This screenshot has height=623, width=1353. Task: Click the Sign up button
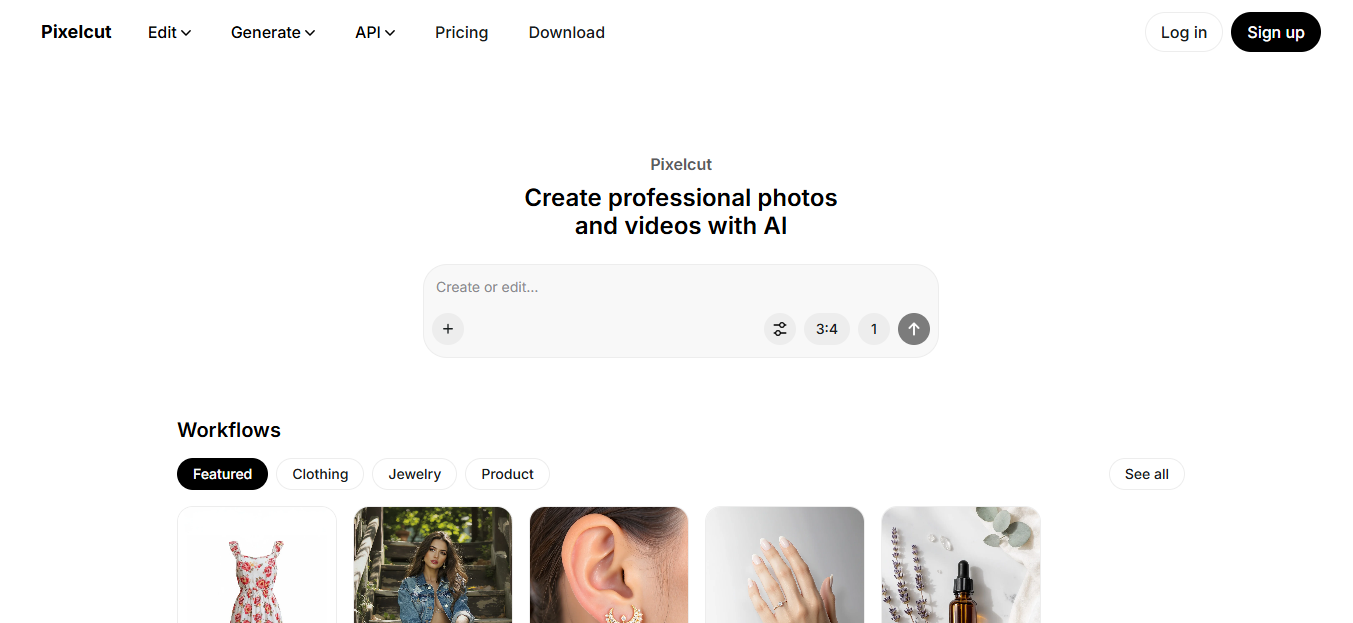click(1275, 32)
